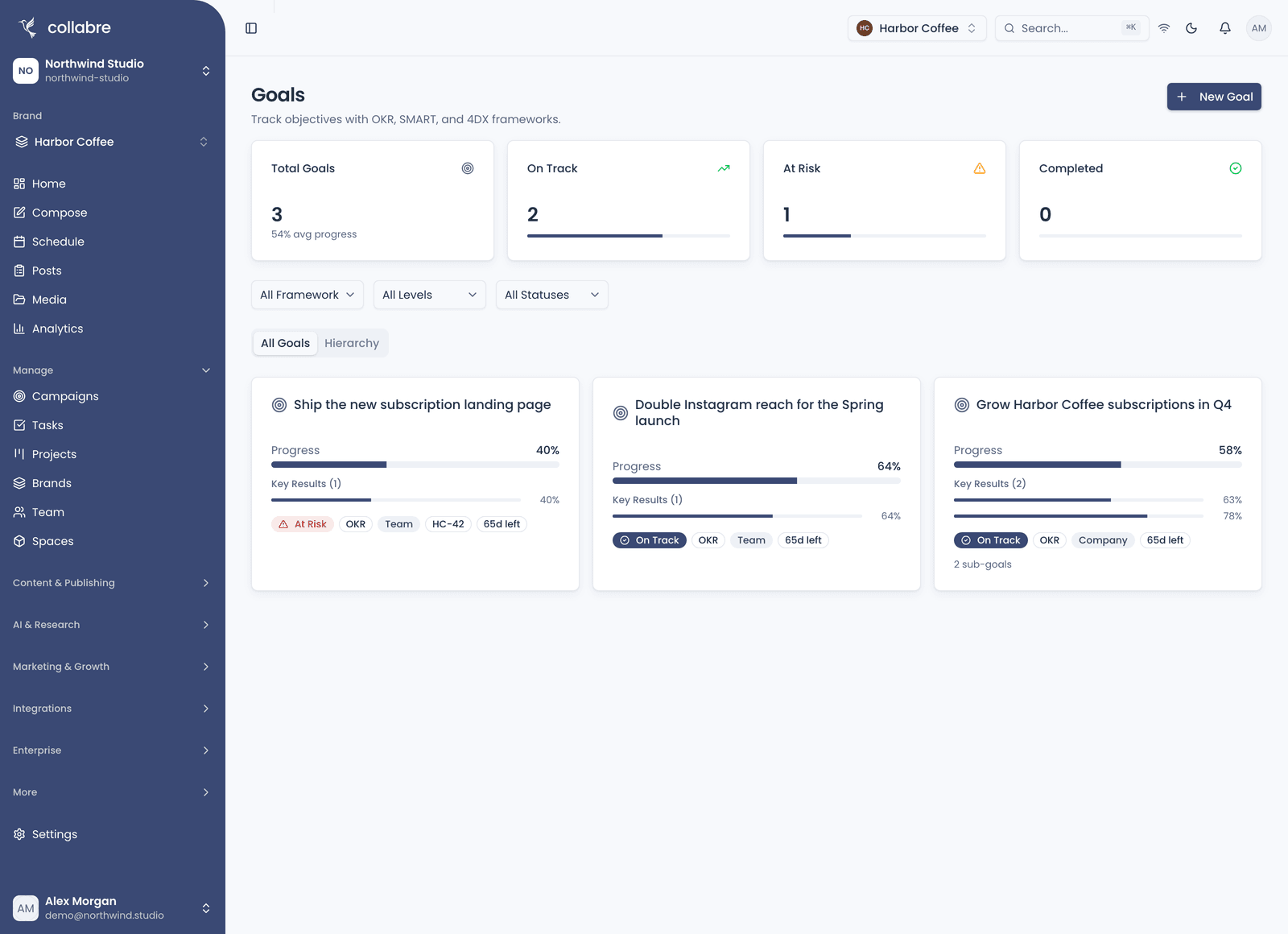Click the HC-42 tag

coord(448,524)
